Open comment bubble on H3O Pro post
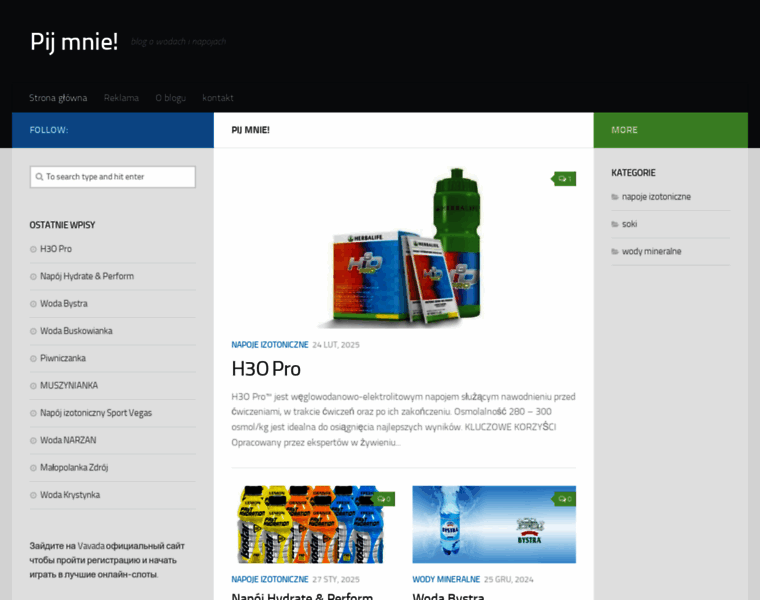The width and height of the screenshot is (760, 600). [565, 179]
